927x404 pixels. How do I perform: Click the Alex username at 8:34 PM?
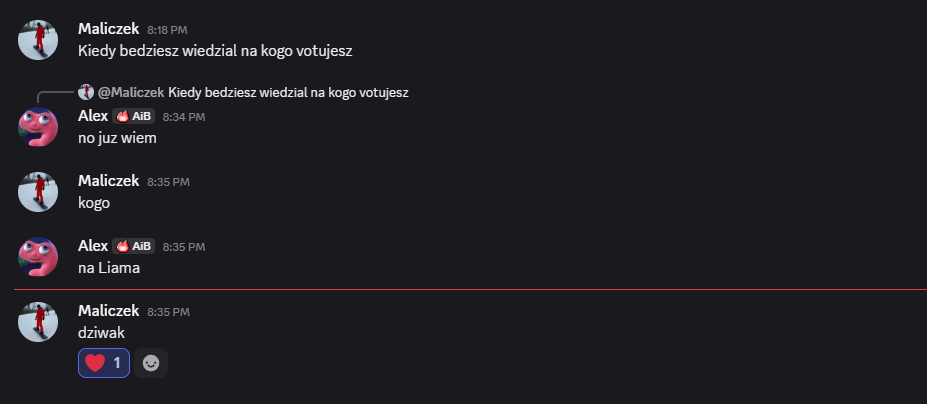click(92, 116)
